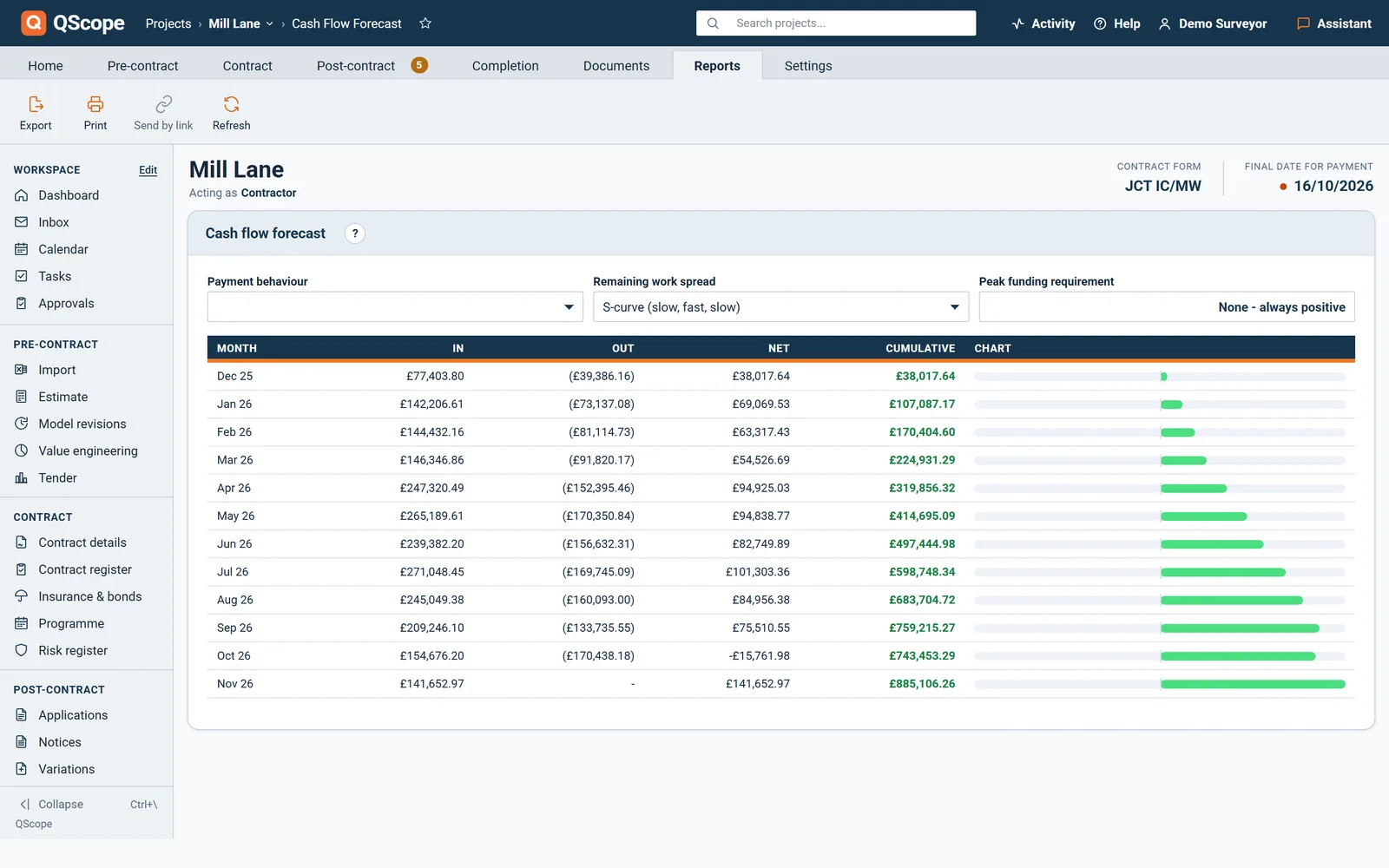Expand the Remaining work spread dropdown
Screen dimensions: 1389x868
point(780,306)
